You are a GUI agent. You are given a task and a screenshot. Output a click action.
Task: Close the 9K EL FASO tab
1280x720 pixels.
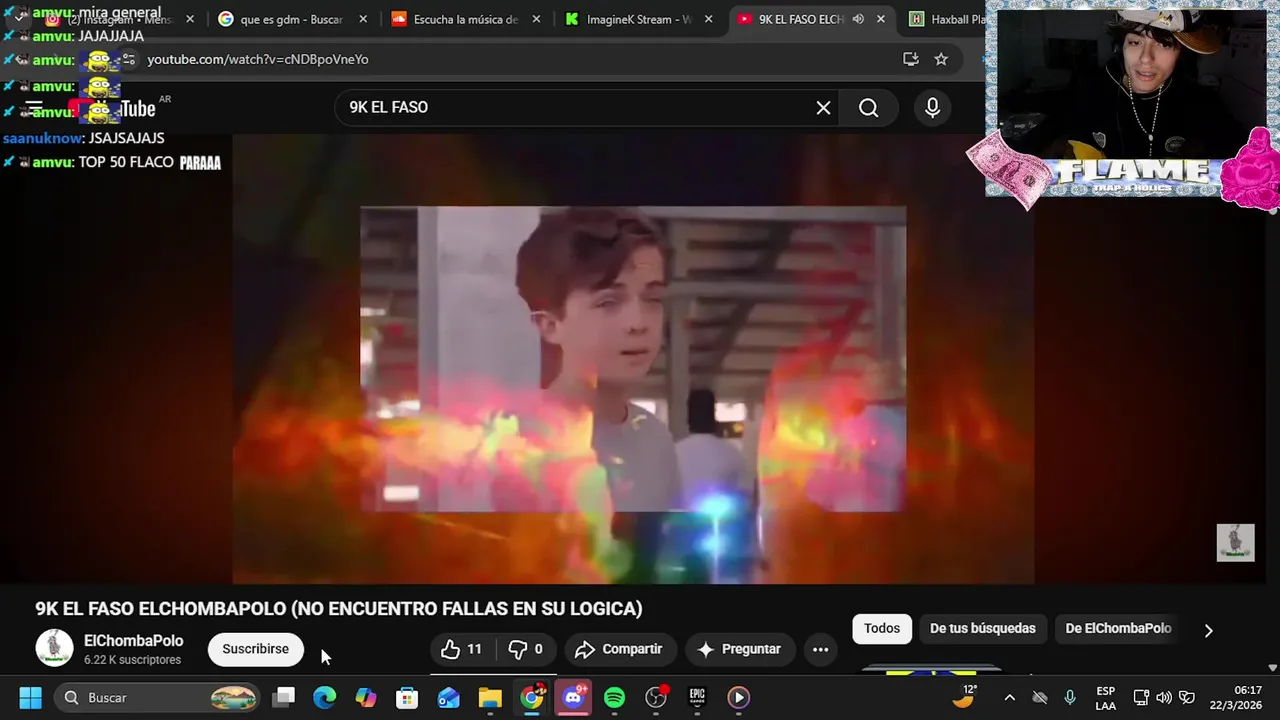tap(881, 19)
